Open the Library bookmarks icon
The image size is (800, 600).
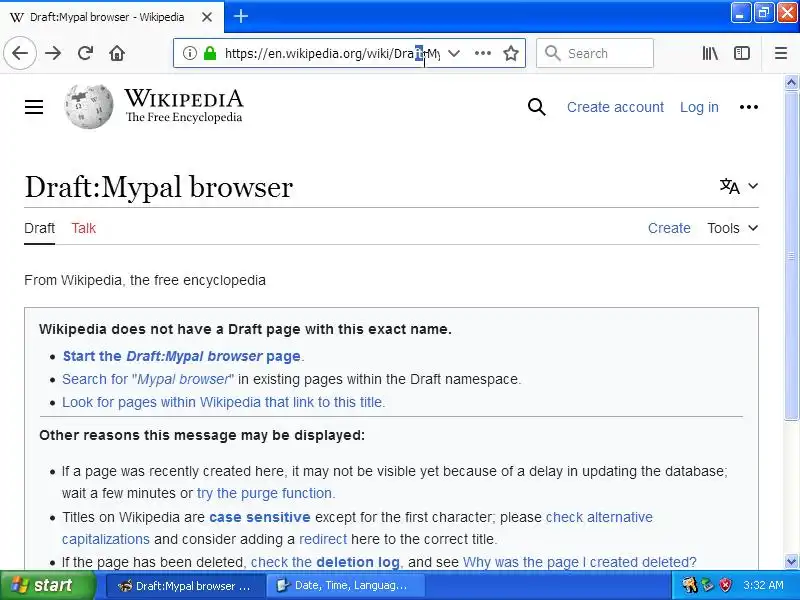pyautogui.click(x=710, y=53)
